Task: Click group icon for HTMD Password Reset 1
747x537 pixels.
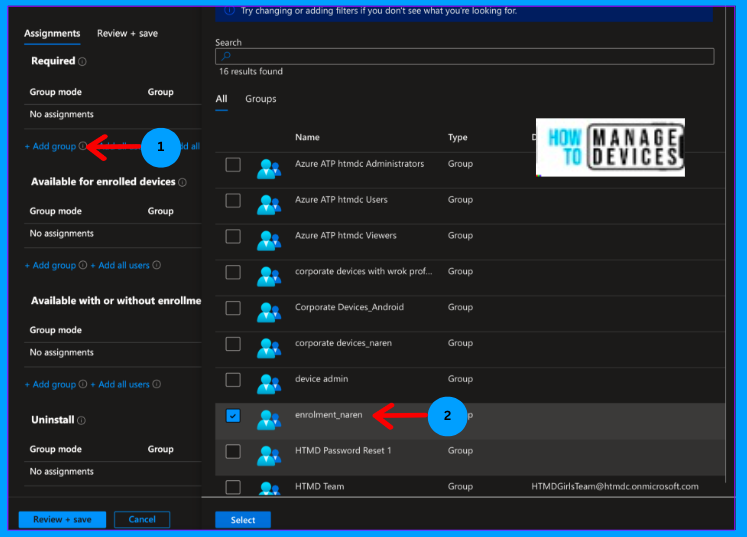Action: 269,456
